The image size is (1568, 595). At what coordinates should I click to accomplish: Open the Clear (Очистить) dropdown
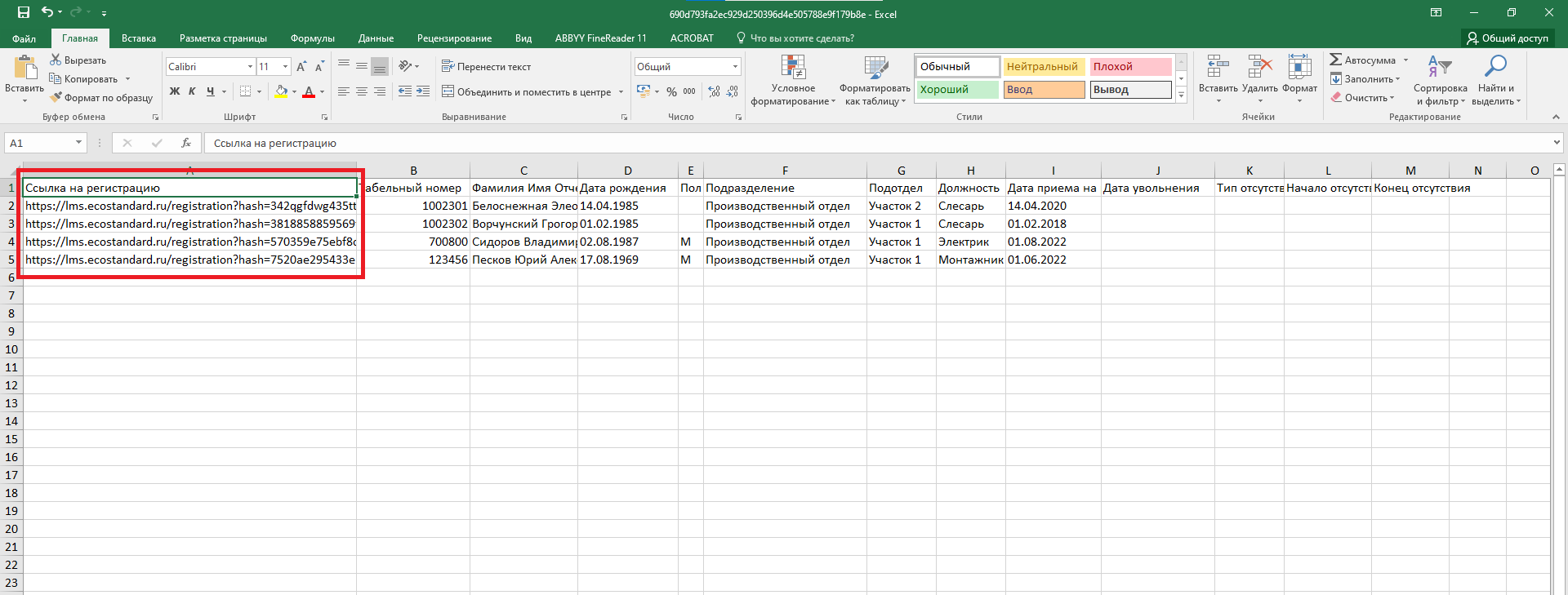click(1362, 98)
